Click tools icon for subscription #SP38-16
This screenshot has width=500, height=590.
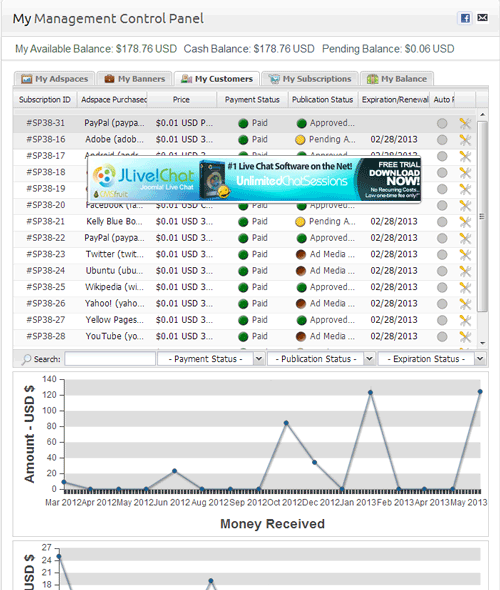[465, 140]
